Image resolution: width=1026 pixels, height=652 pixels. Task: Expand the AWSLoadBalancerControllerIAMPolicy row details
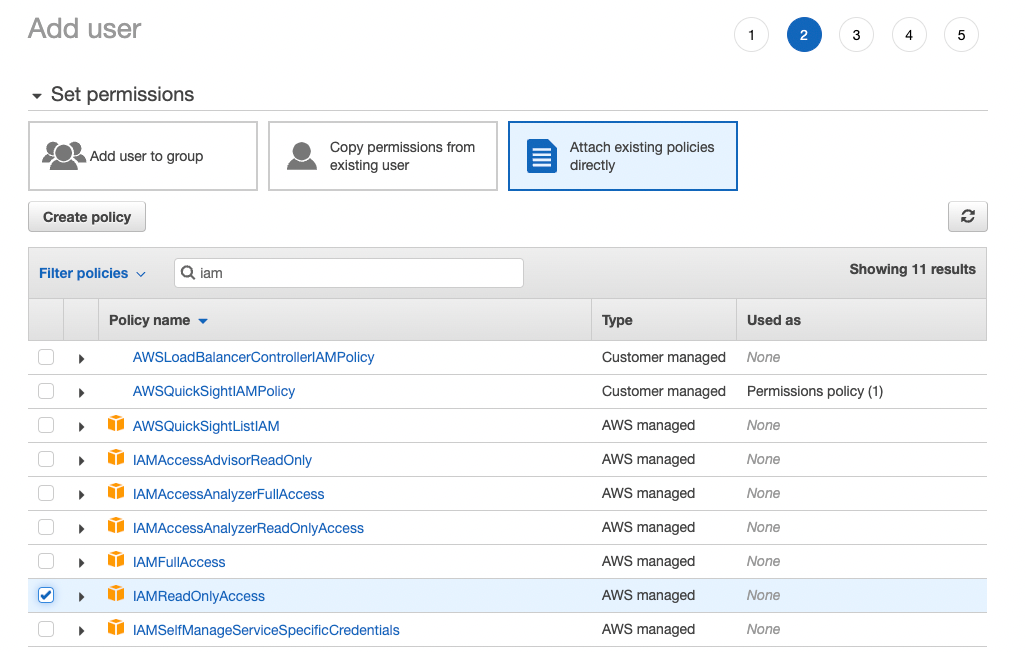pos(81,359)
